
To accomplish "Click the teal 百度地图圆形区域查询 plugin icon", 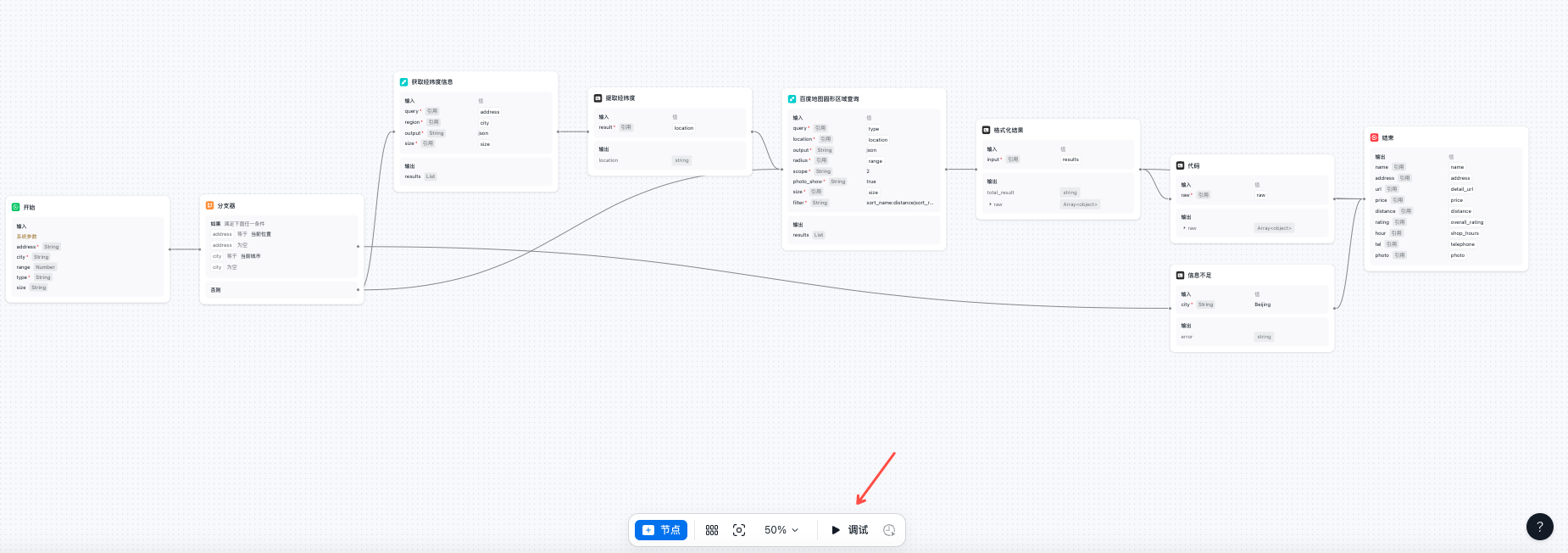I will [x=792, y=99].
